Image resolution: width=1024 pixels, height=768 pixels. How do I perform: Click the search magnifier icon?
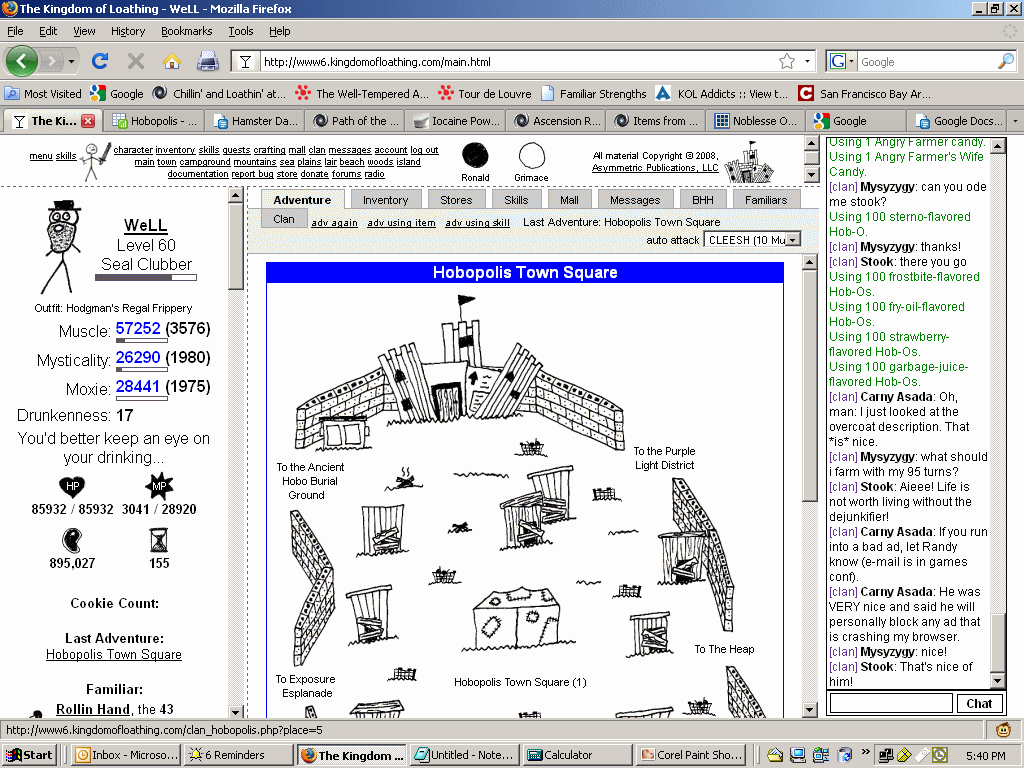(x=1005, y=62)
